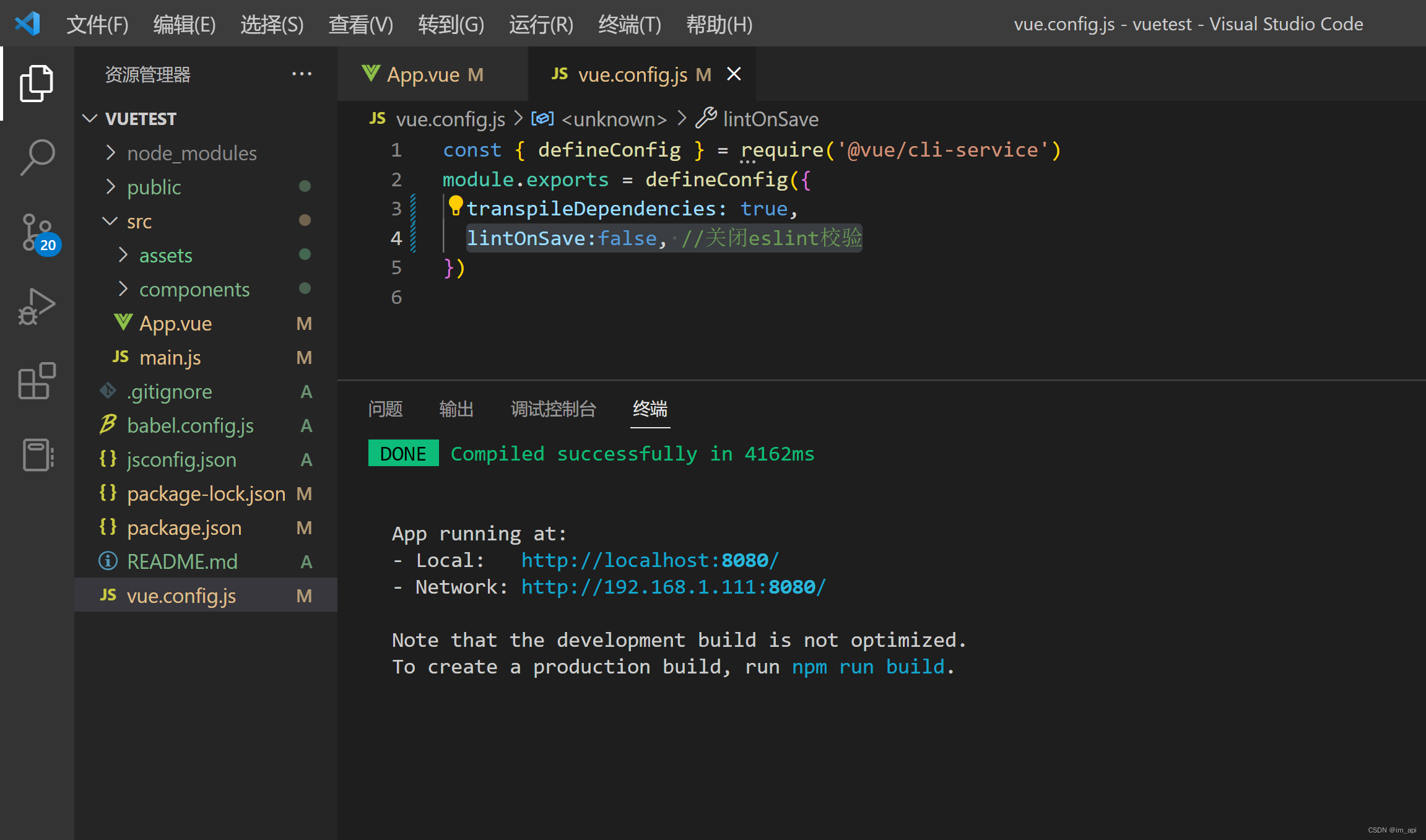Open the Extensions view icon
Viewport: 1426px width, 840px height.
(x=37, y=381)
